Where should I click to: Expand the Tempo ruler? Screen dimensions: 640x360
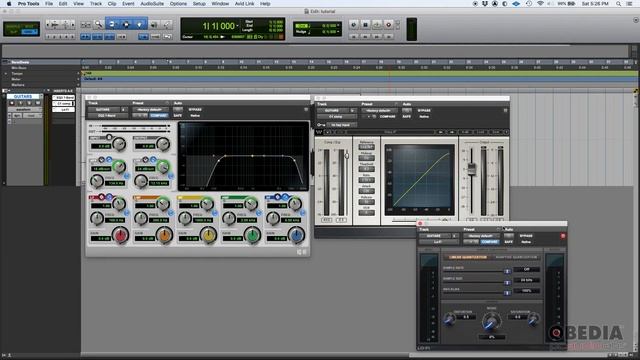(6, 74)
